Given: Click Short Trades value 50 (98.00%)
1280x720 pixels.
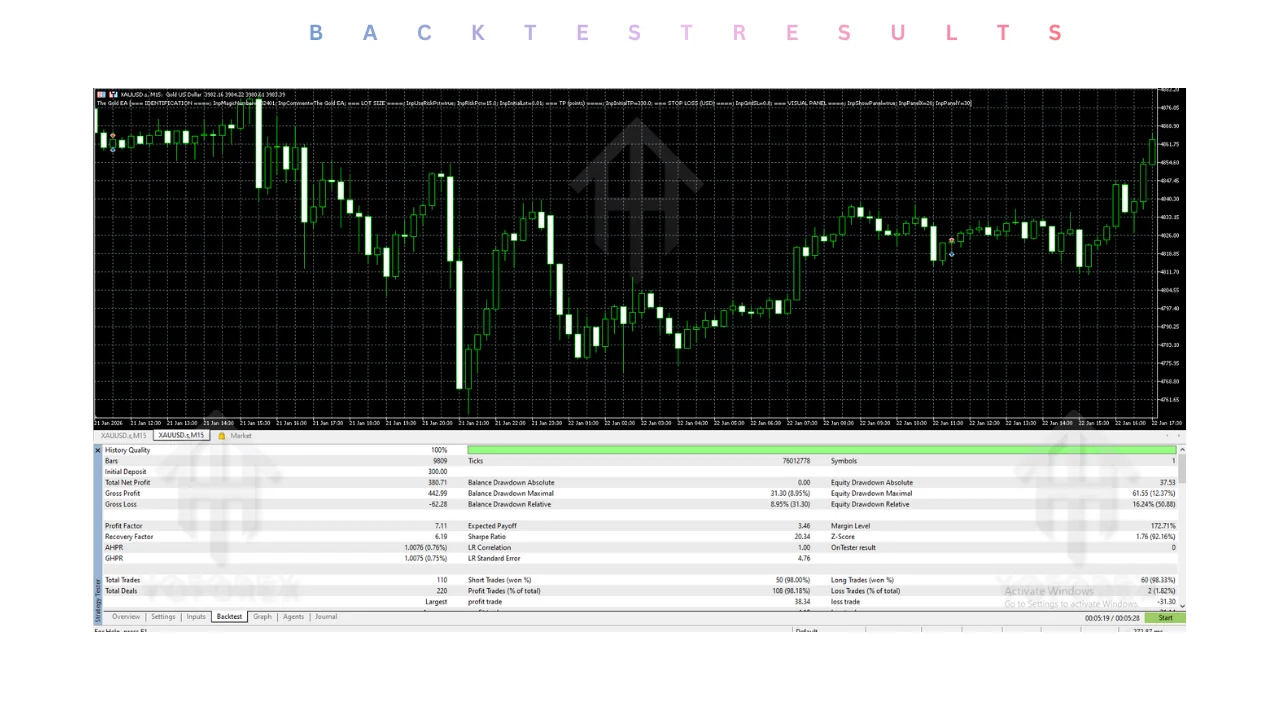Looking at the screenshot, I should [793, 580].
